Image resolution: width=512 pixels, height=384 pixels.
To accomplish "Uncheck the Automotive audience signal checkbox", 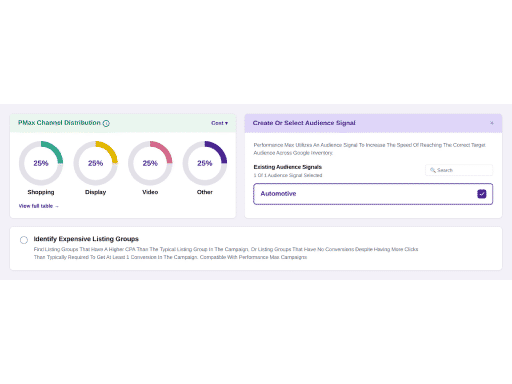I will tap(482, 194).
